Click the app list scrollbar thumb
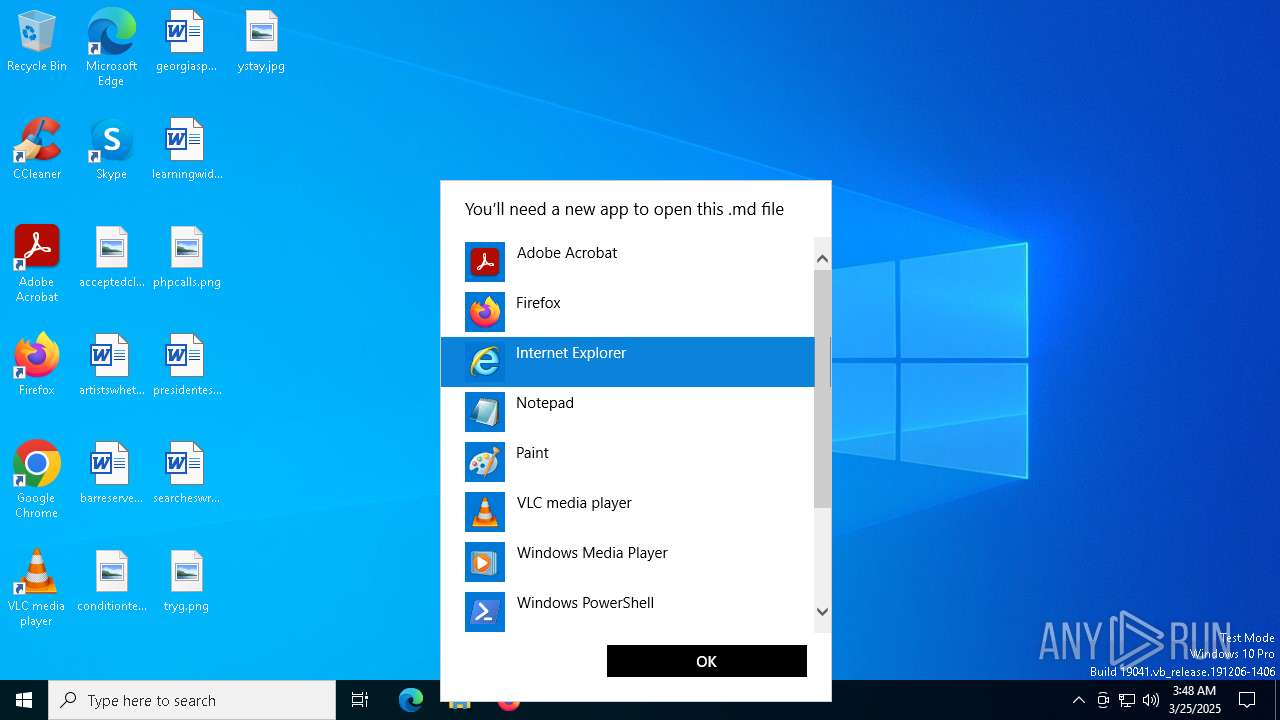Screen dimensions: 1280x720 click(x=822, y=389)
